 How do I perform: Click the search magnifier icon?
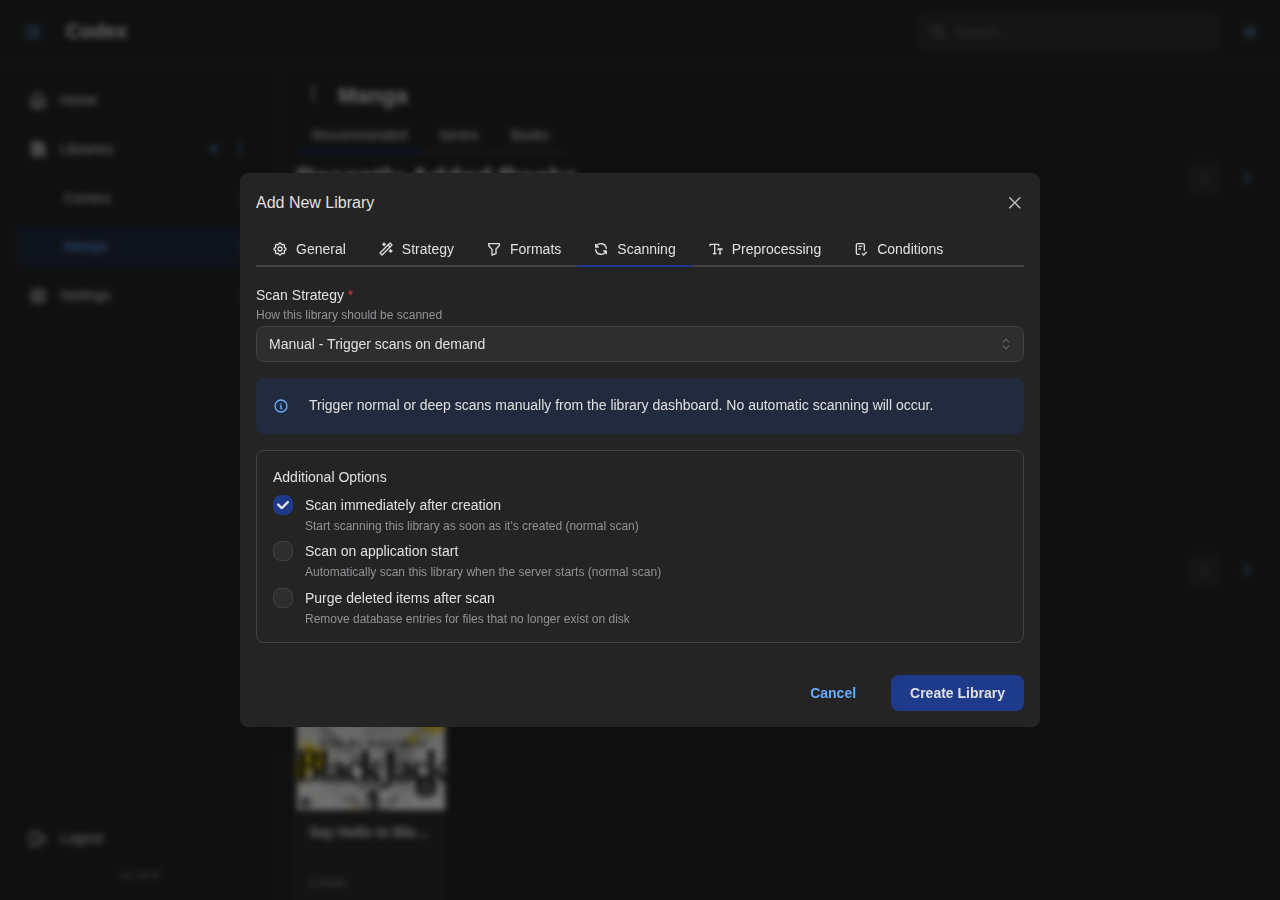click(x=937, y=31)
